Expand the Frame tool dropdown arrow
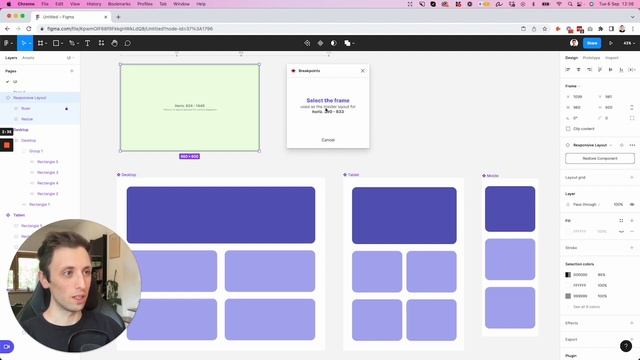 tap(46, 44)
